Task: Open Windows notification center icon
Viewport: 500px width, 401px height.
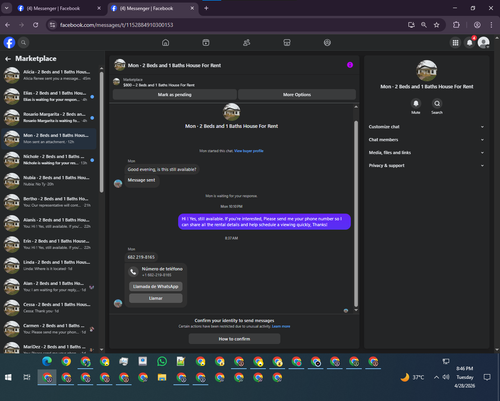Action: point(487,377)
